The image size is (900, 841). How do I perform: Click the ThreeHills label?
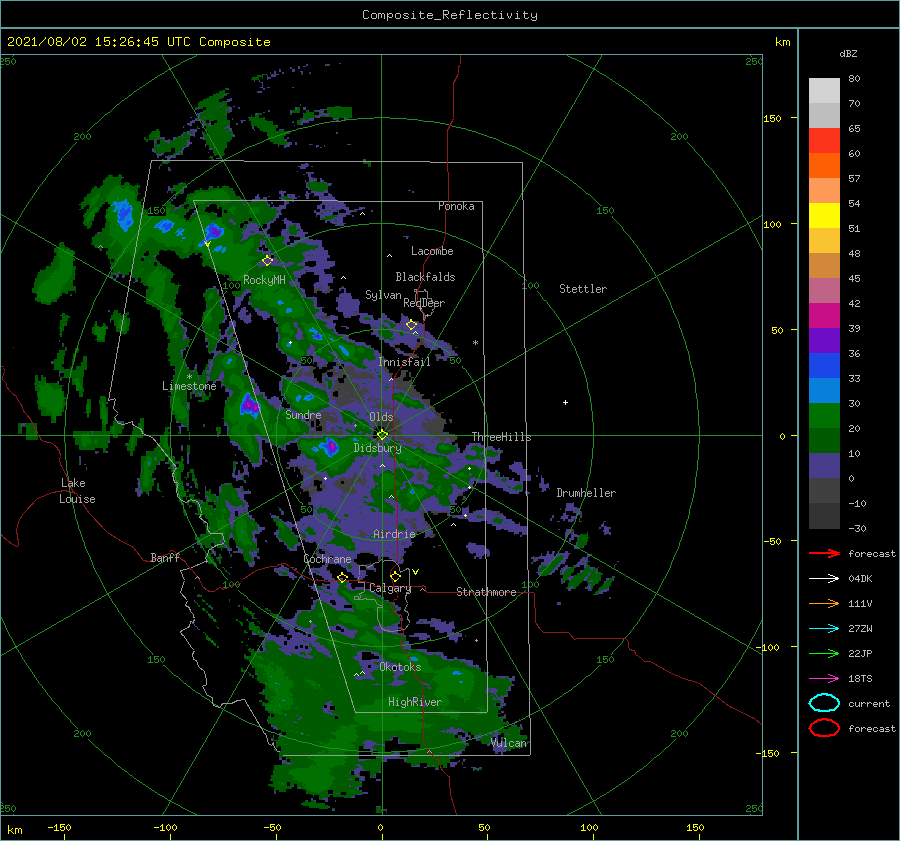(501, 437)
